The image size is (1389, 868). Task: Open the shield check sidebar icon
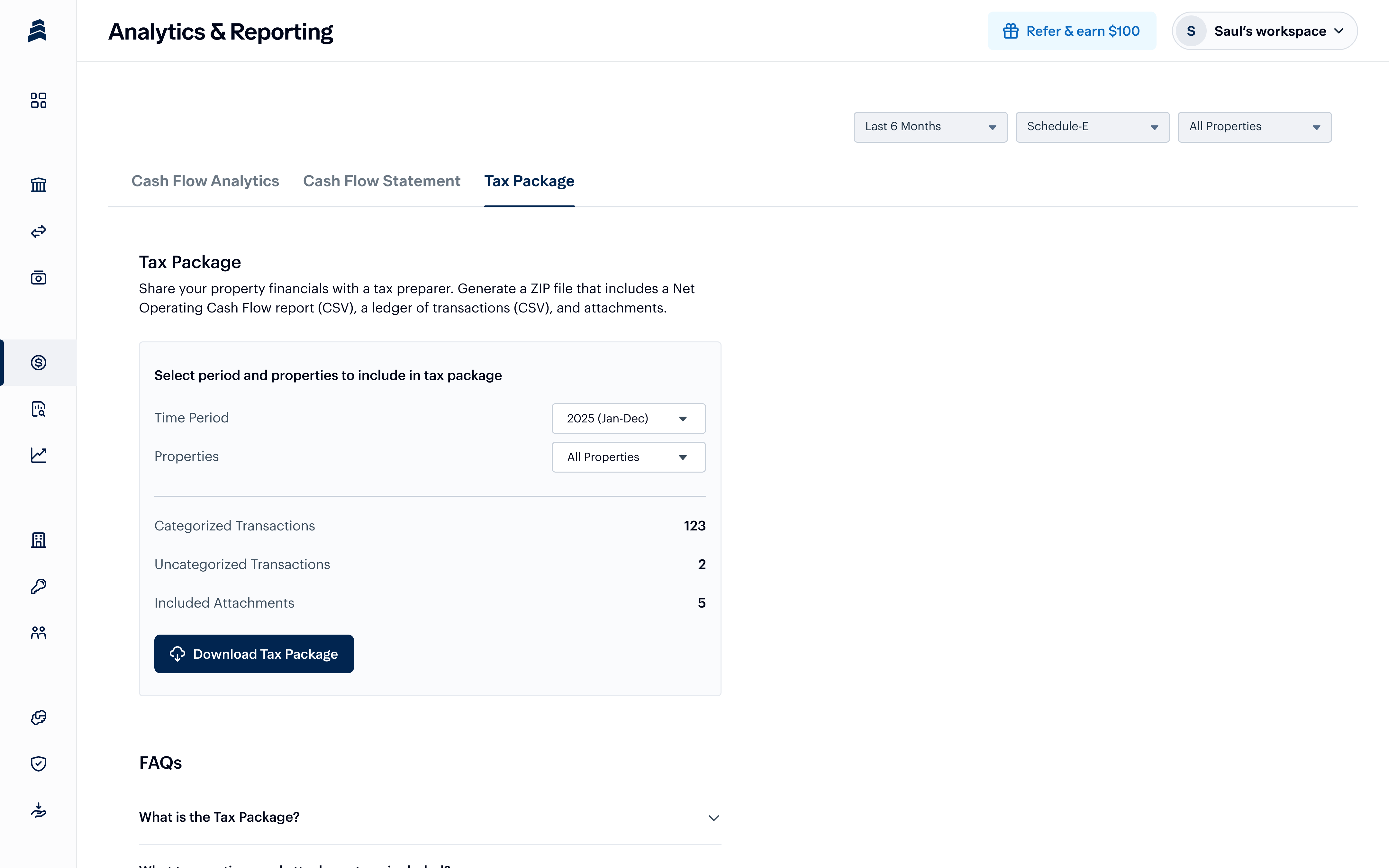tap(39, 764)
